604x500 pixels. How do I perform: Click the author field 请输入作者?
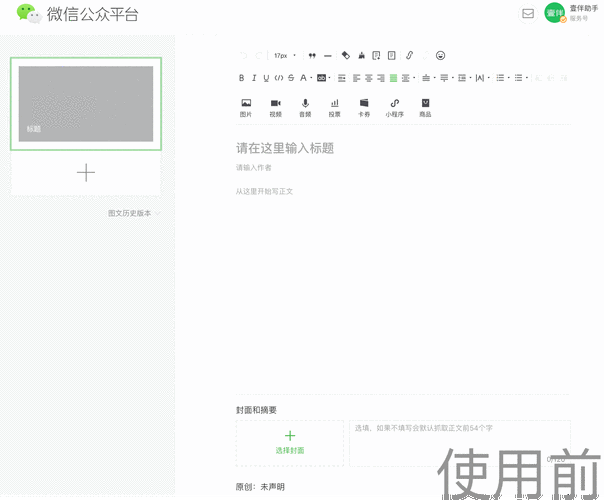click(253, 168)
